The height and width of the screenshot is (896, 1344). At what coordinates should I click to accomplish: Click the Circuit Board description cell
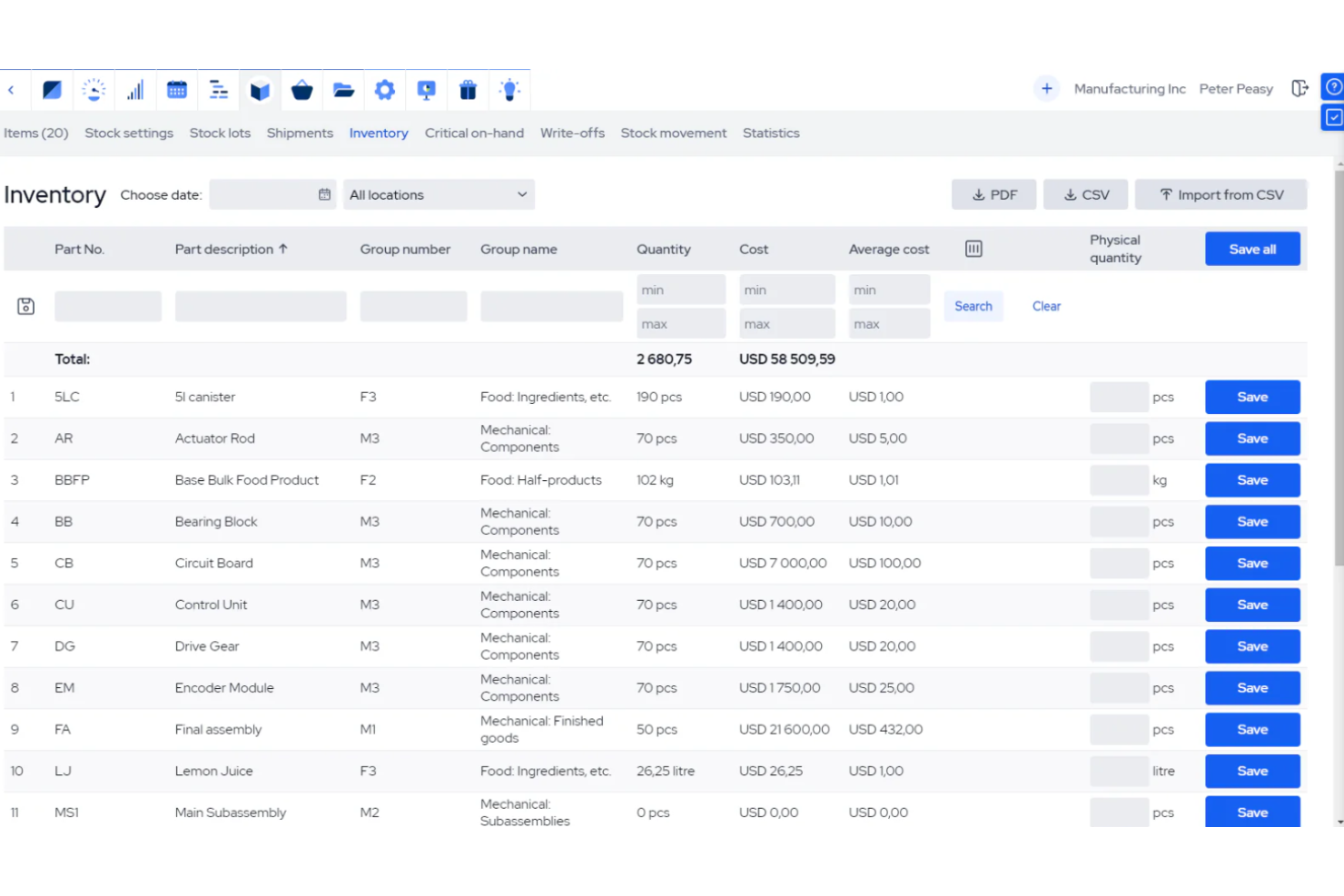pyautogui.click(x=214, y=563)
